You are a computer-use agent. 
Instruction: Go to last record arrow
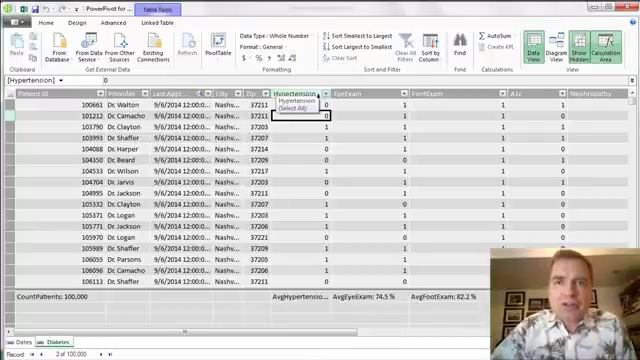click(x=110, y=354)
